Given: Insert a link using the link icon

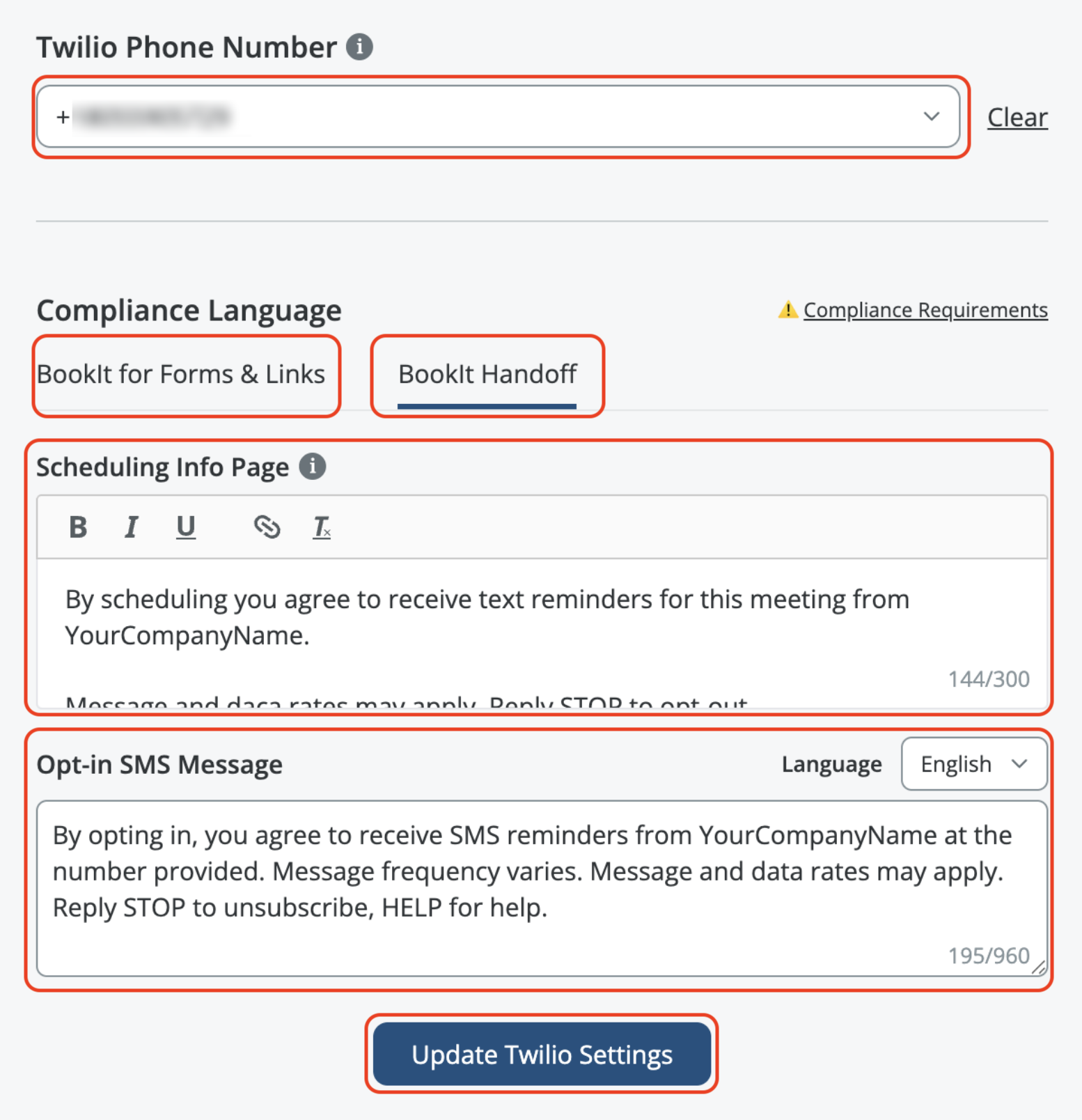Looking at the screenshot, I should 267,527.
